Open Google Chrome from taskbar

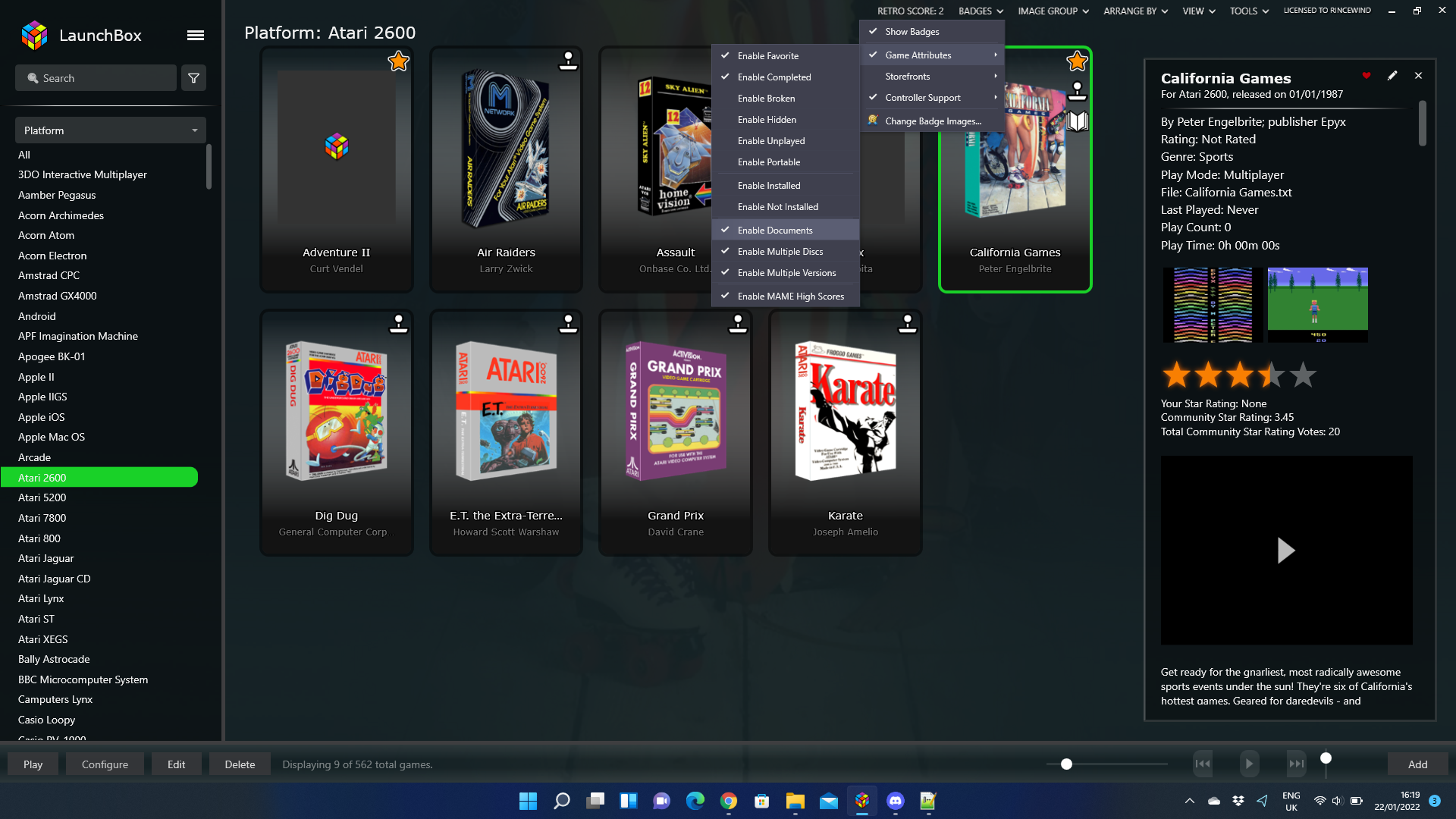coord(729,801)
